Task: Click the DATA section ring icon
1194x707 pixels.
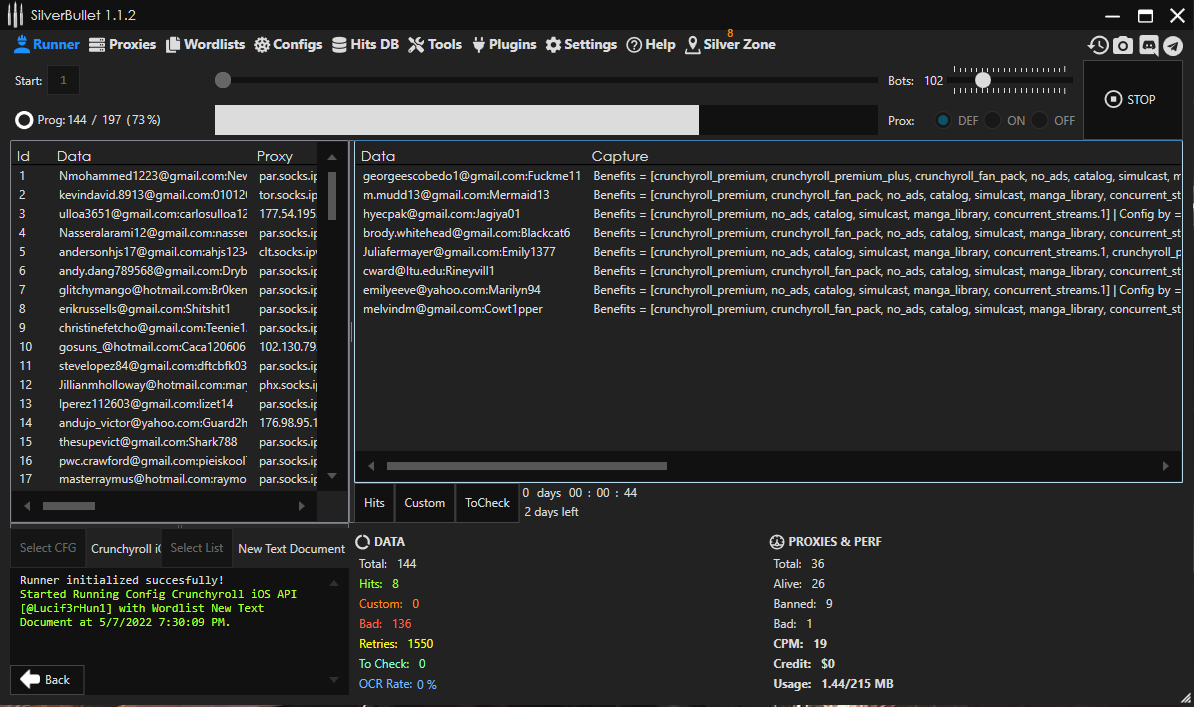Action: (362, 542)
